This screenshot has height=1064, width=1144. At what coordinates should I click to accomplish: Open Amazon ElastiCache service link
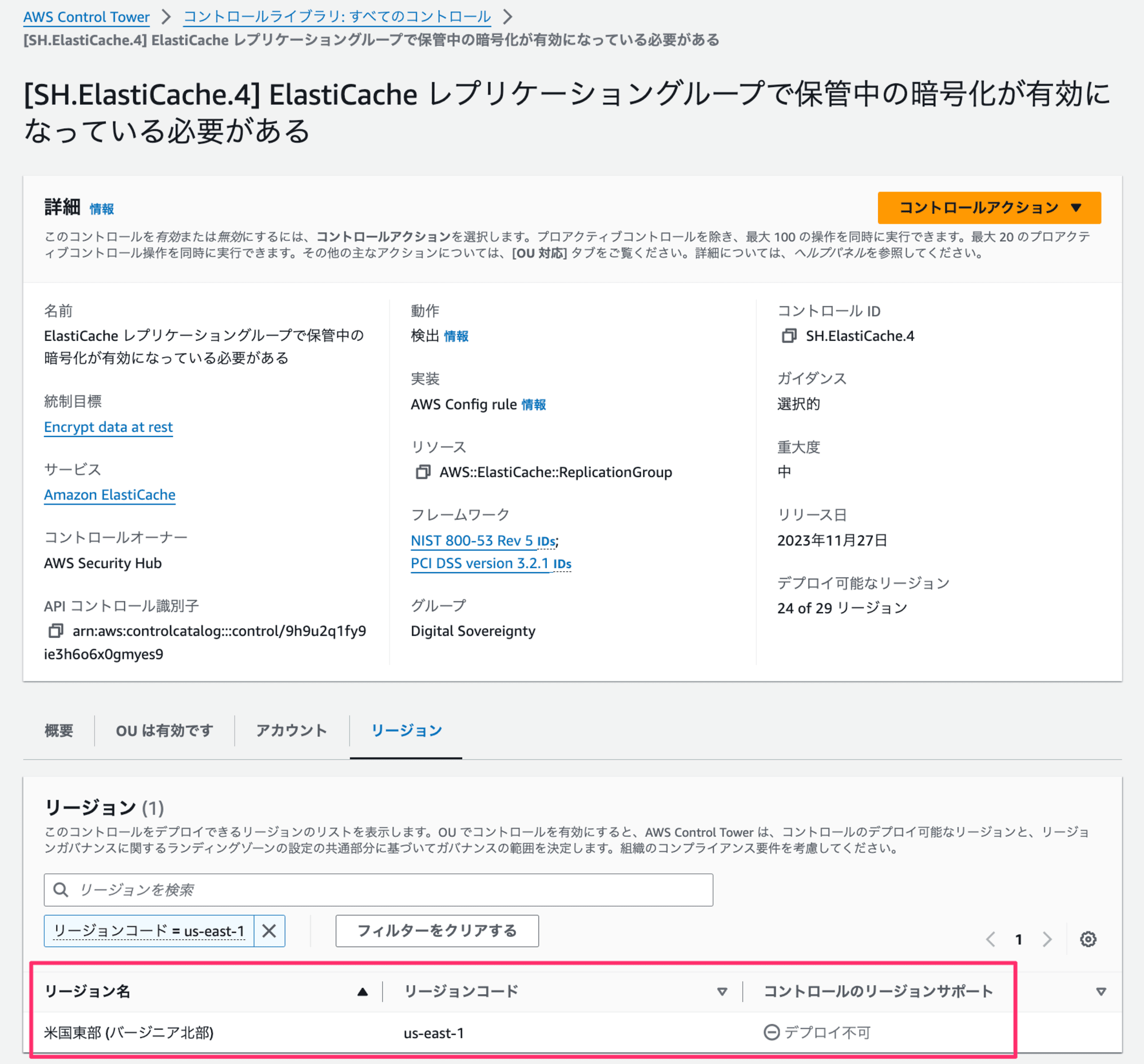[109, 495]
